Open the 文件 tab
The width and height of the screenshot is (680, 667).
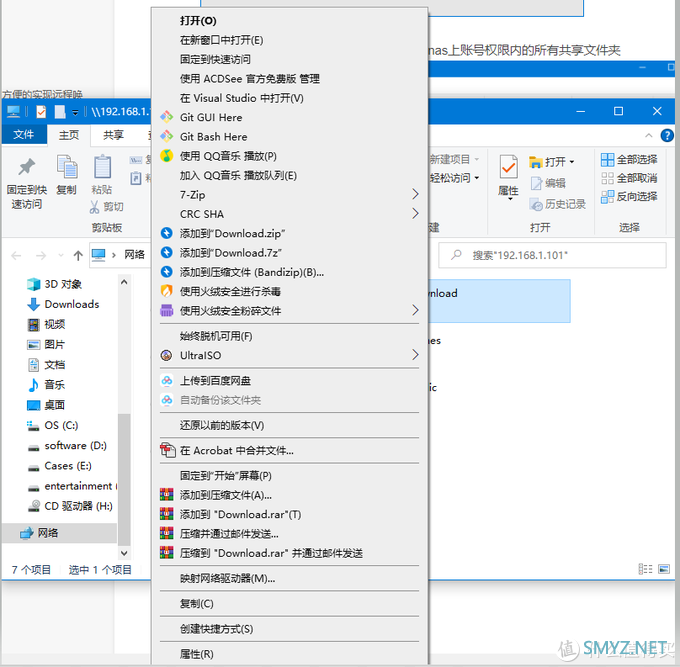tap(24, 135)
